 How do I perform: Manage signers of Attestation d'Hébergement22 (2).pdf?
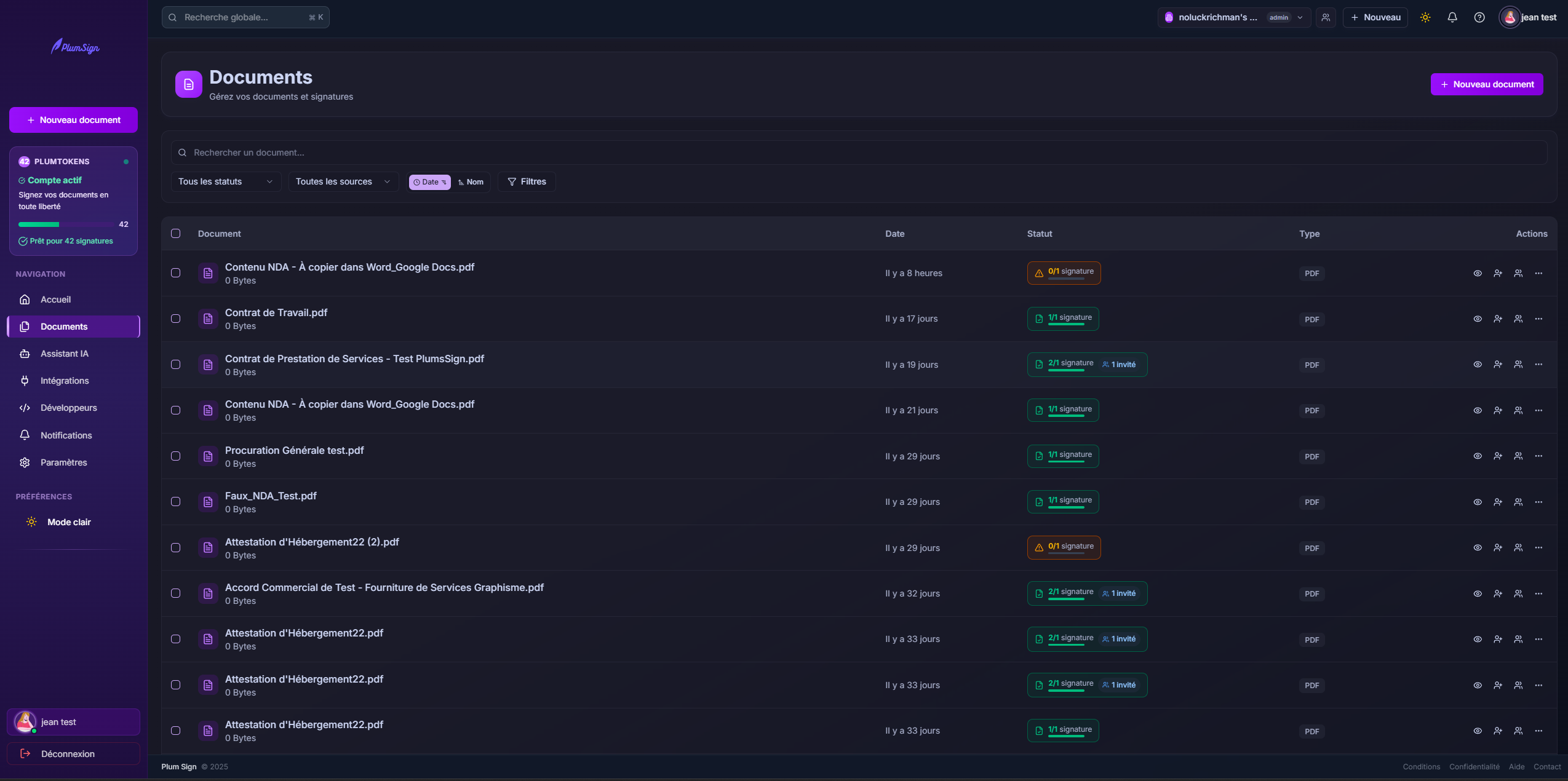(1518, 548)
